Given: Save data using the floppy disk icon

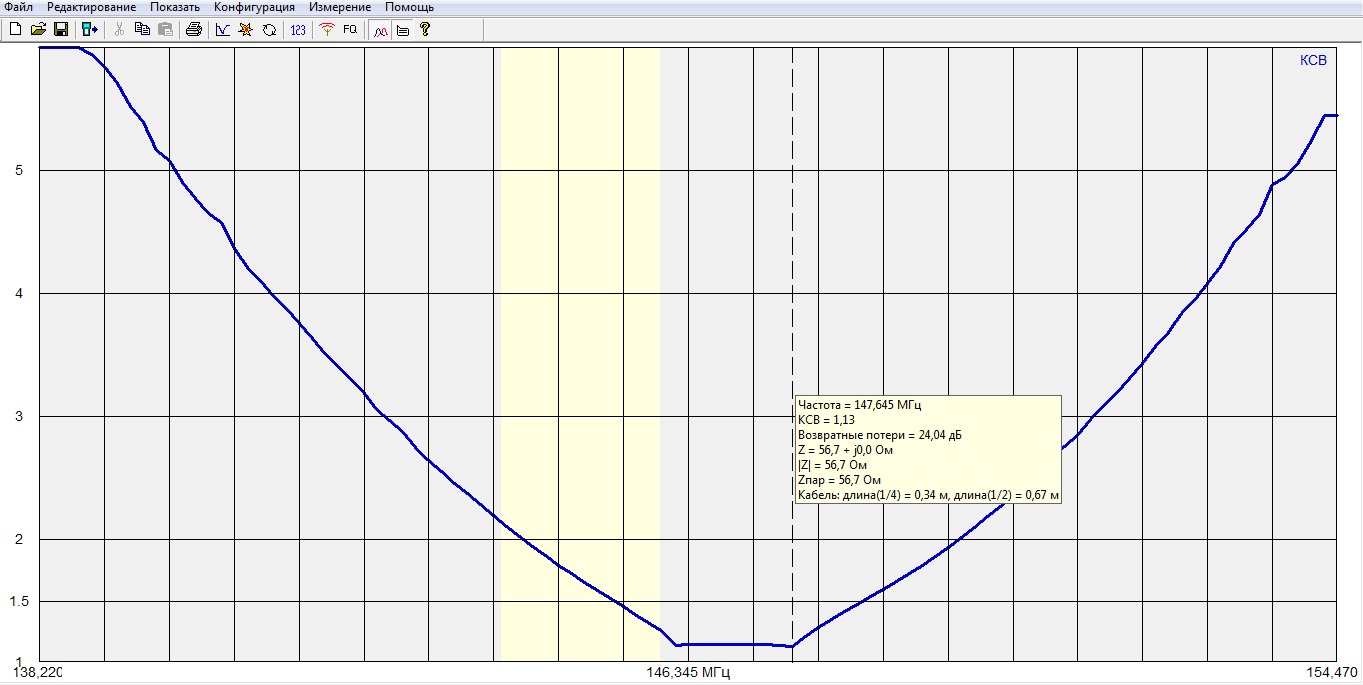Looking at the screenshot, I should point(60,30).
